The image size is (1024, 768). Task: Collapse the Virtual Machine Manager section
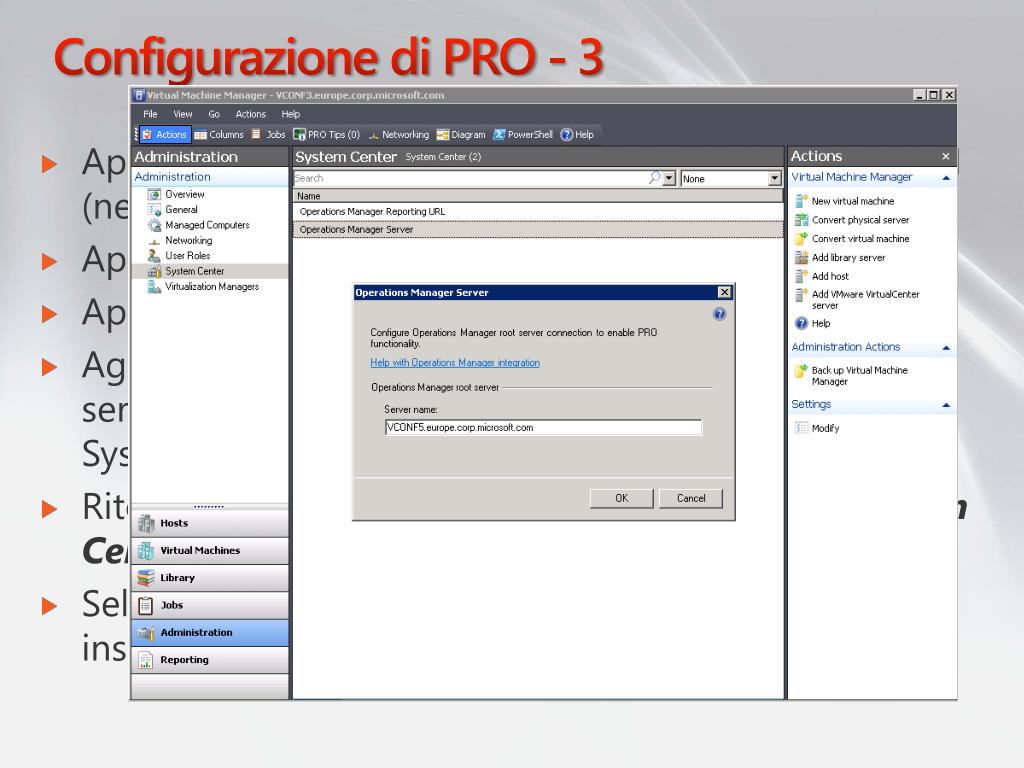pos(946,178)
